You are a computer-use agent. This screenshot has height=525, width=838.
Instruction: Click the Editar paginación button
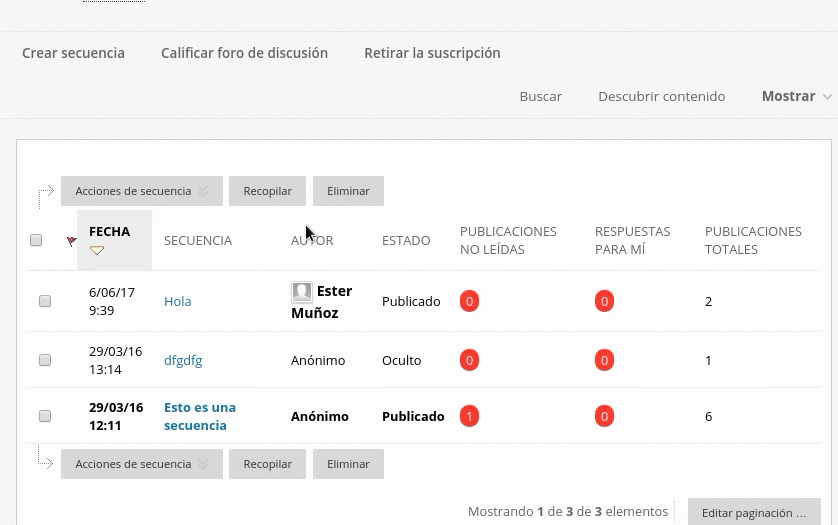pyautogui.click(x=753, y=512)
